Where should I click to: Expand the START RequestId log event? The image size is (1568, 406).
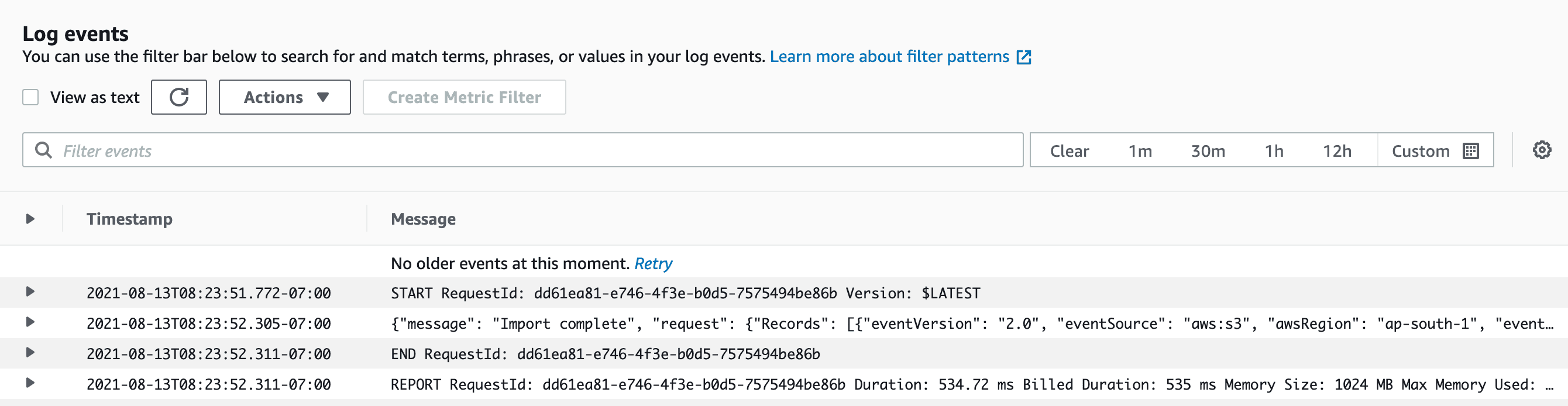pyautogui.click(x=30, y=291)
